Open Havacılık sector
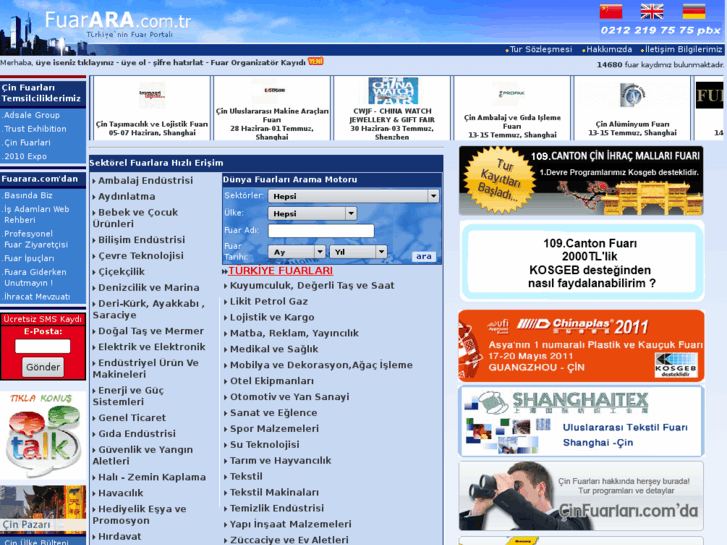This screenshot has height=545, width=727. (121, 493)
